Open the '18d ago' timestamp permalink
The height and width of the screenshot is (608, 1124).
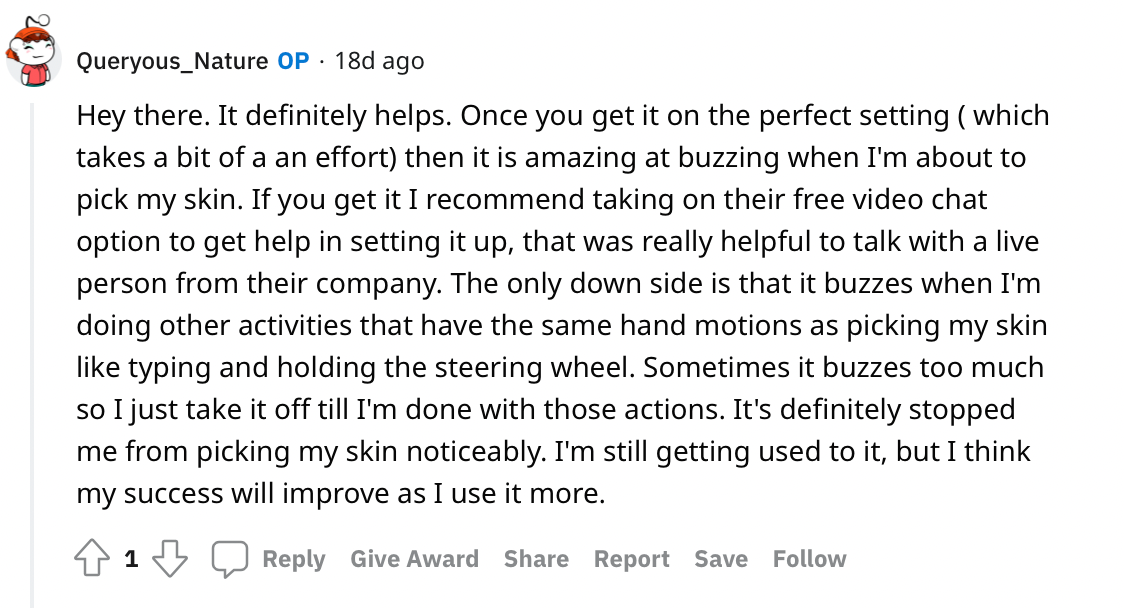coord(379,61)
